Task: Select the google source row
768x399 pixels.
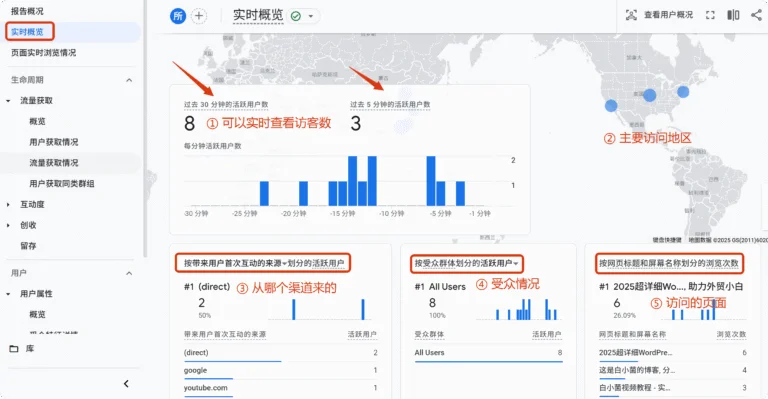Action: tap(281, 370)
